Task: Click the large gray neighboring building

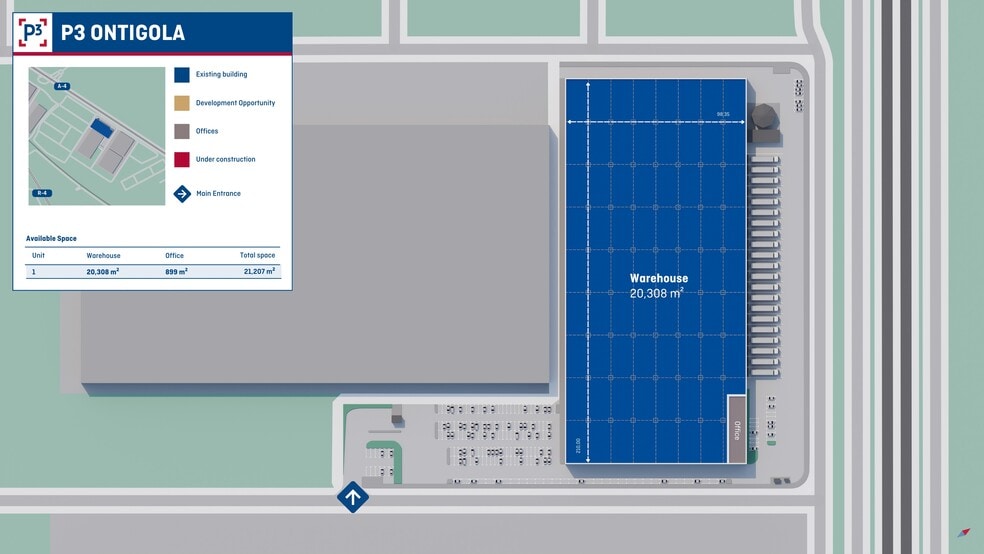Action: click(x=315, y=255)
